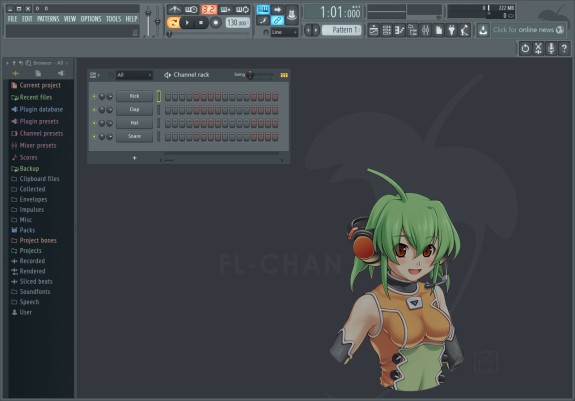Toggle auto scrolling arrow icon

point(277,9)
